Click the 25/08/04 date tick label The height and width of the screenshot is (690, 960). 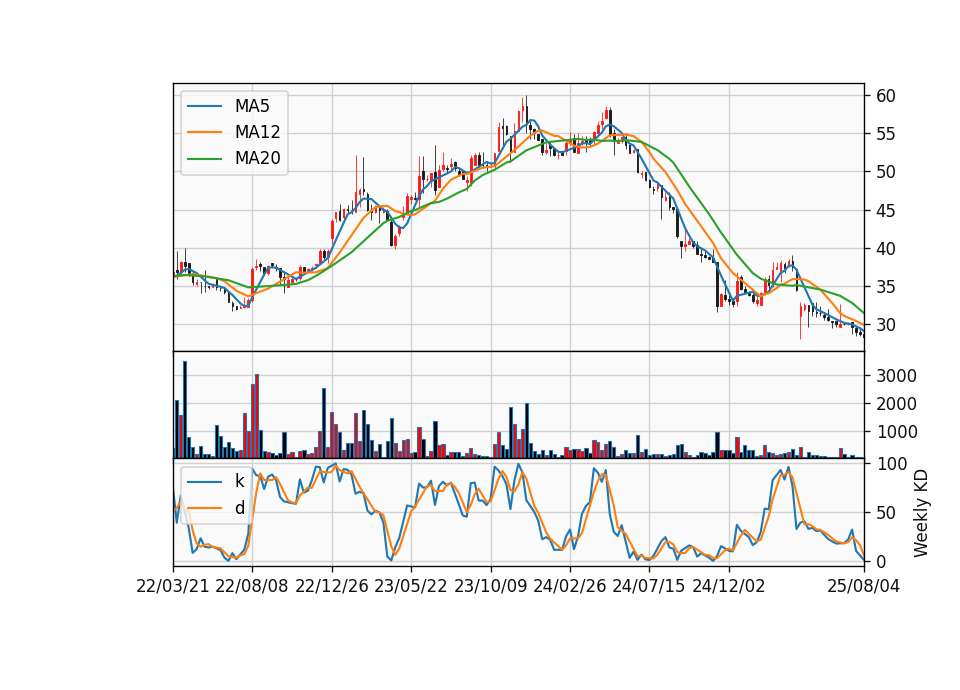pyautogui.click(x=864, y=586)
